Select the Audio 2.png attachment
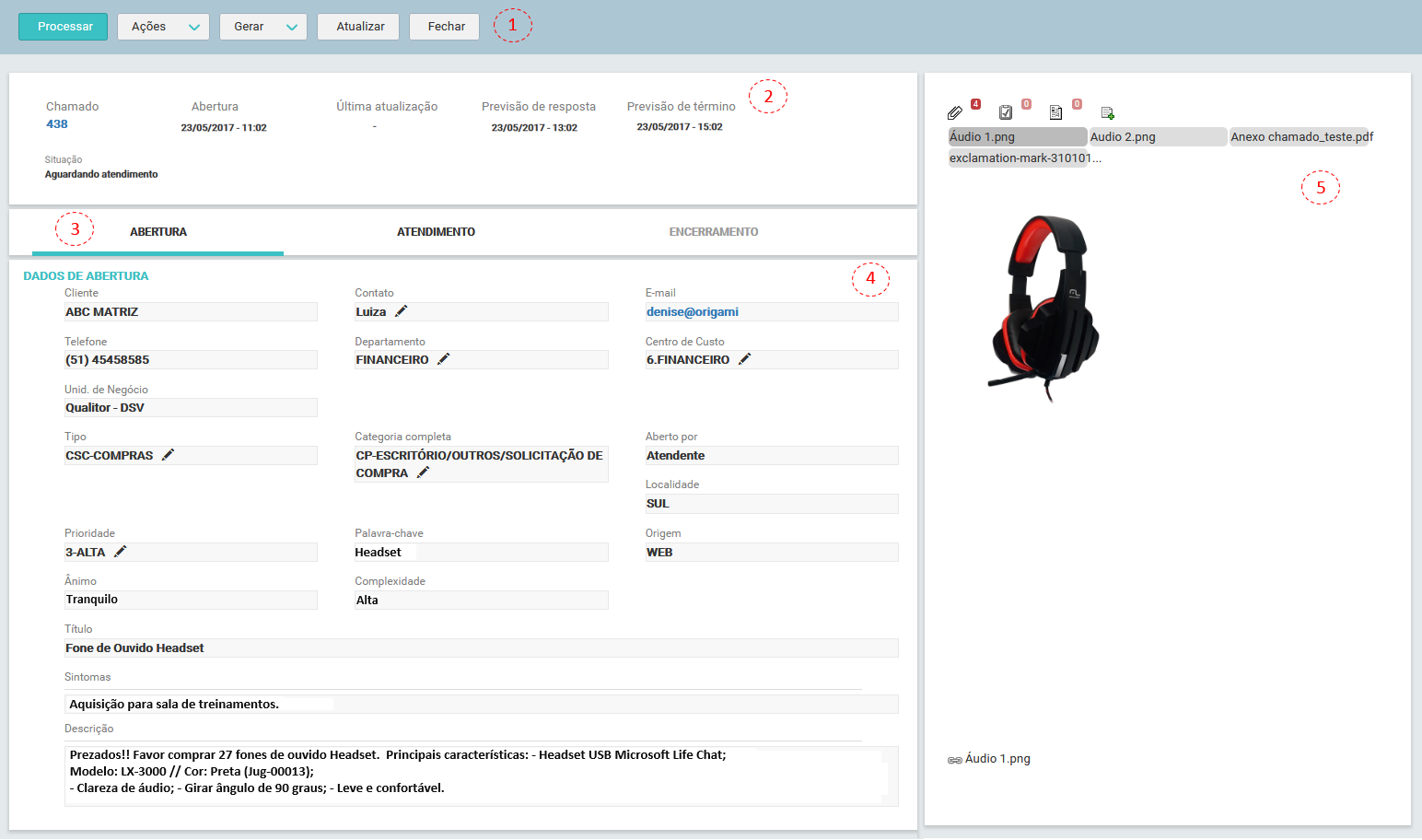 [1158, 137]
